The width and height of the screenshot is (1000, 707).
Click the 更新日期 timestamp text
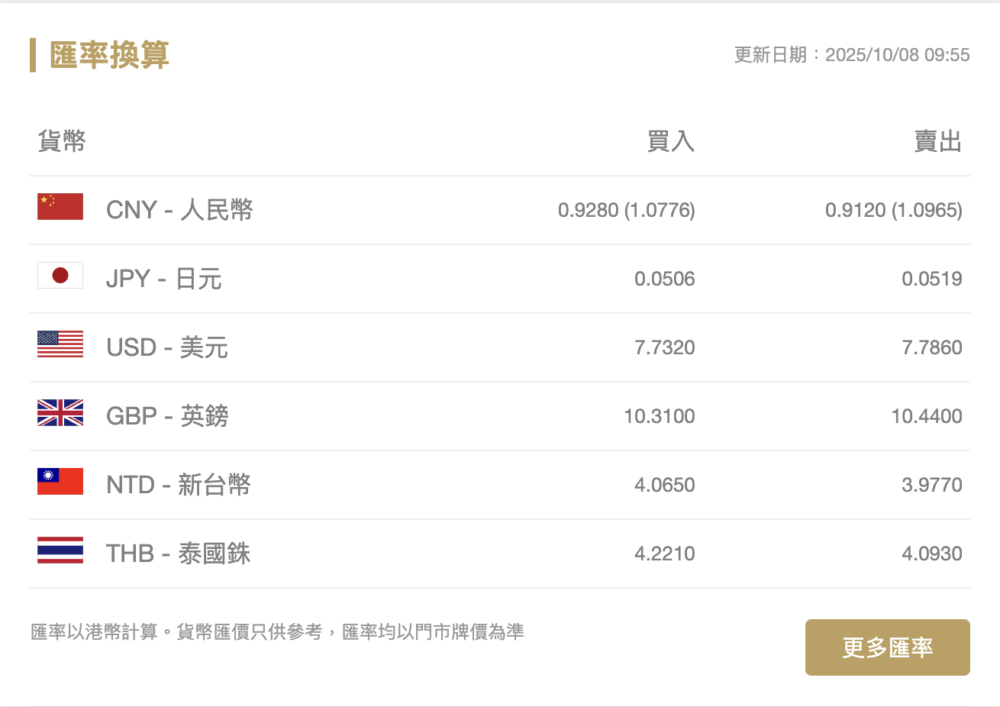pos(851,55)
